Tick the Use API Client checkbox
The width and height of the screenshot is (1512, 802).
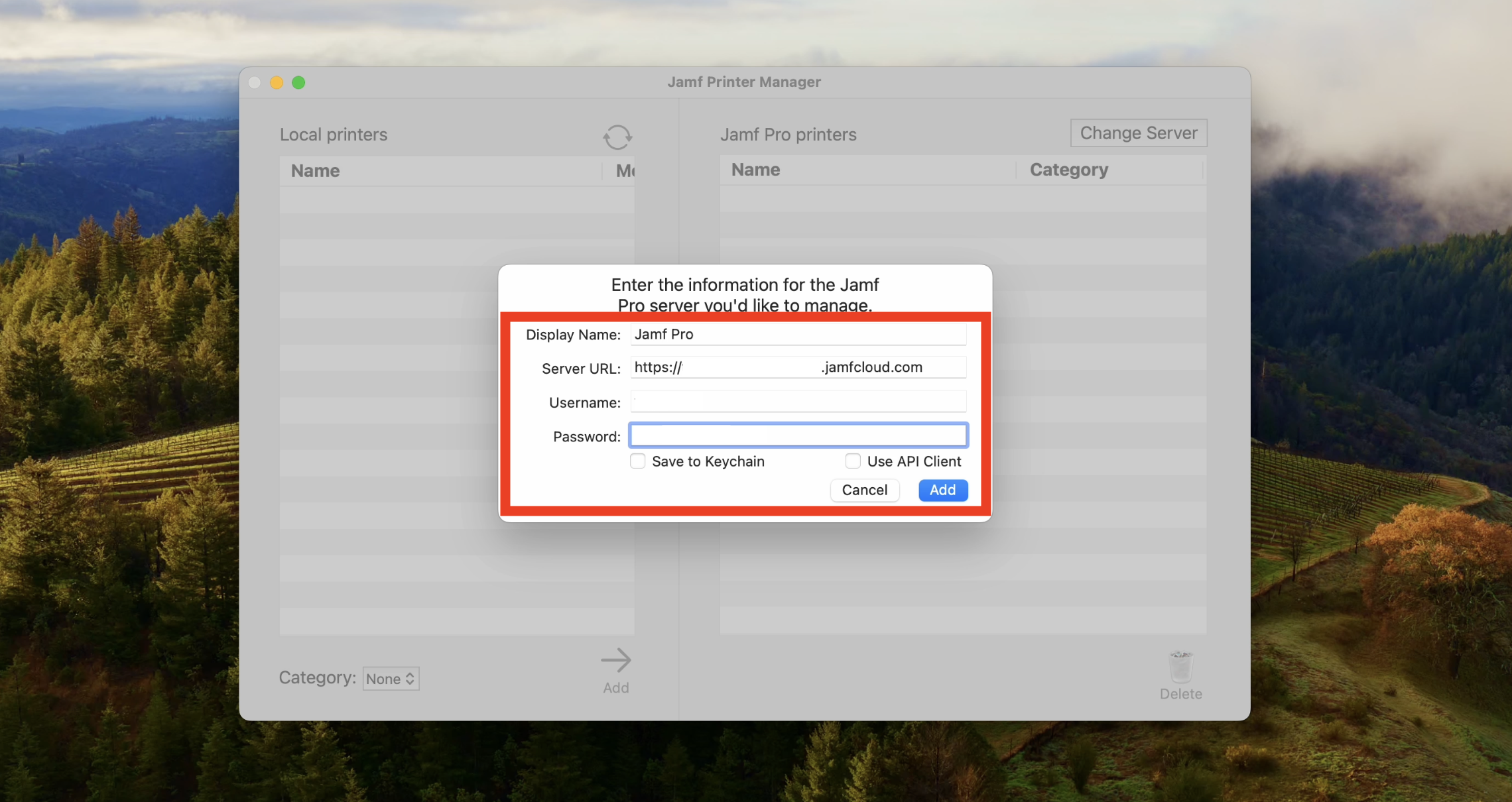(x=853, y=461)
